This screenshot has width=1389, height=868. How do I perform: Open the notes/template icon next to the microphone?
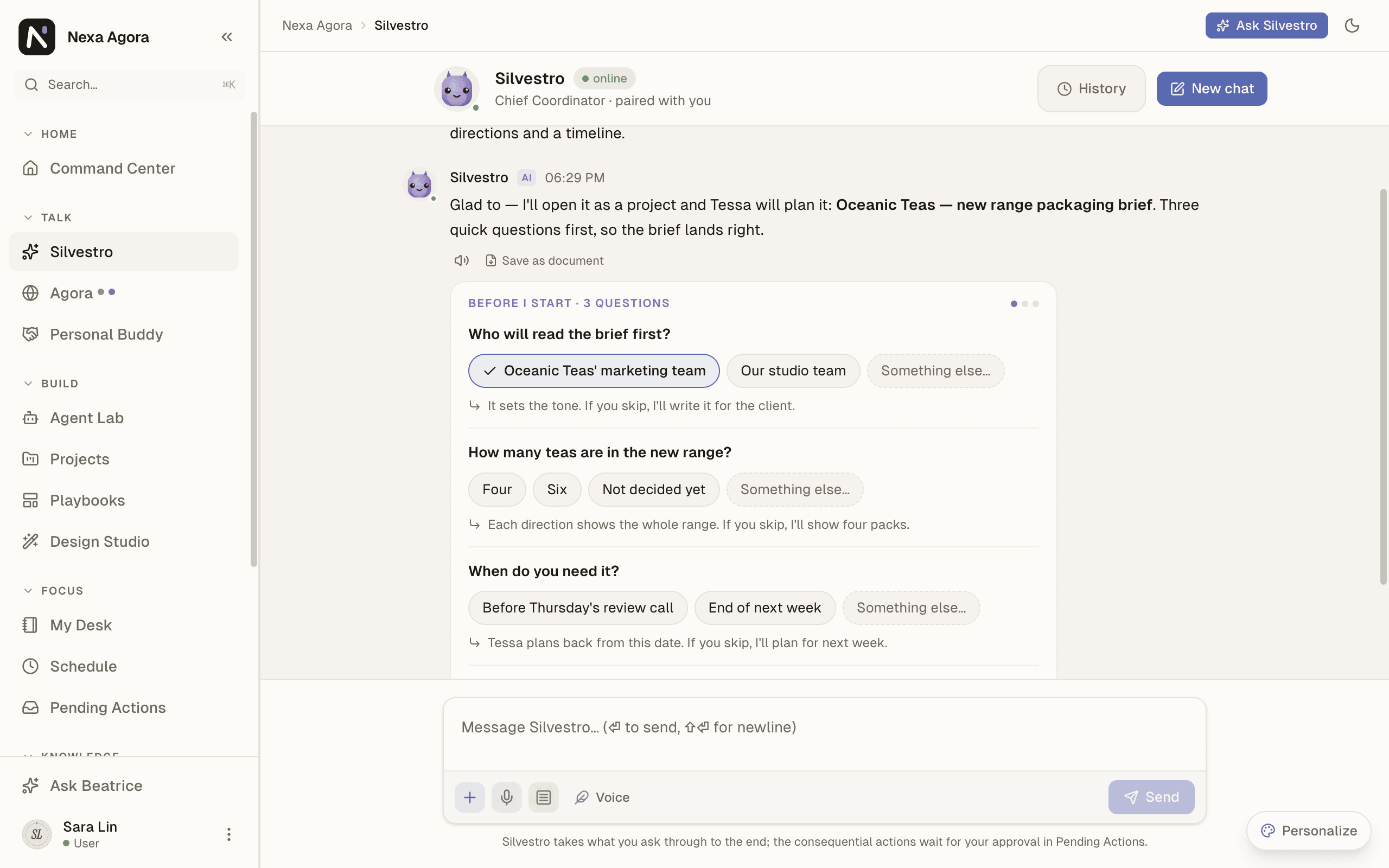coord(544,797)
